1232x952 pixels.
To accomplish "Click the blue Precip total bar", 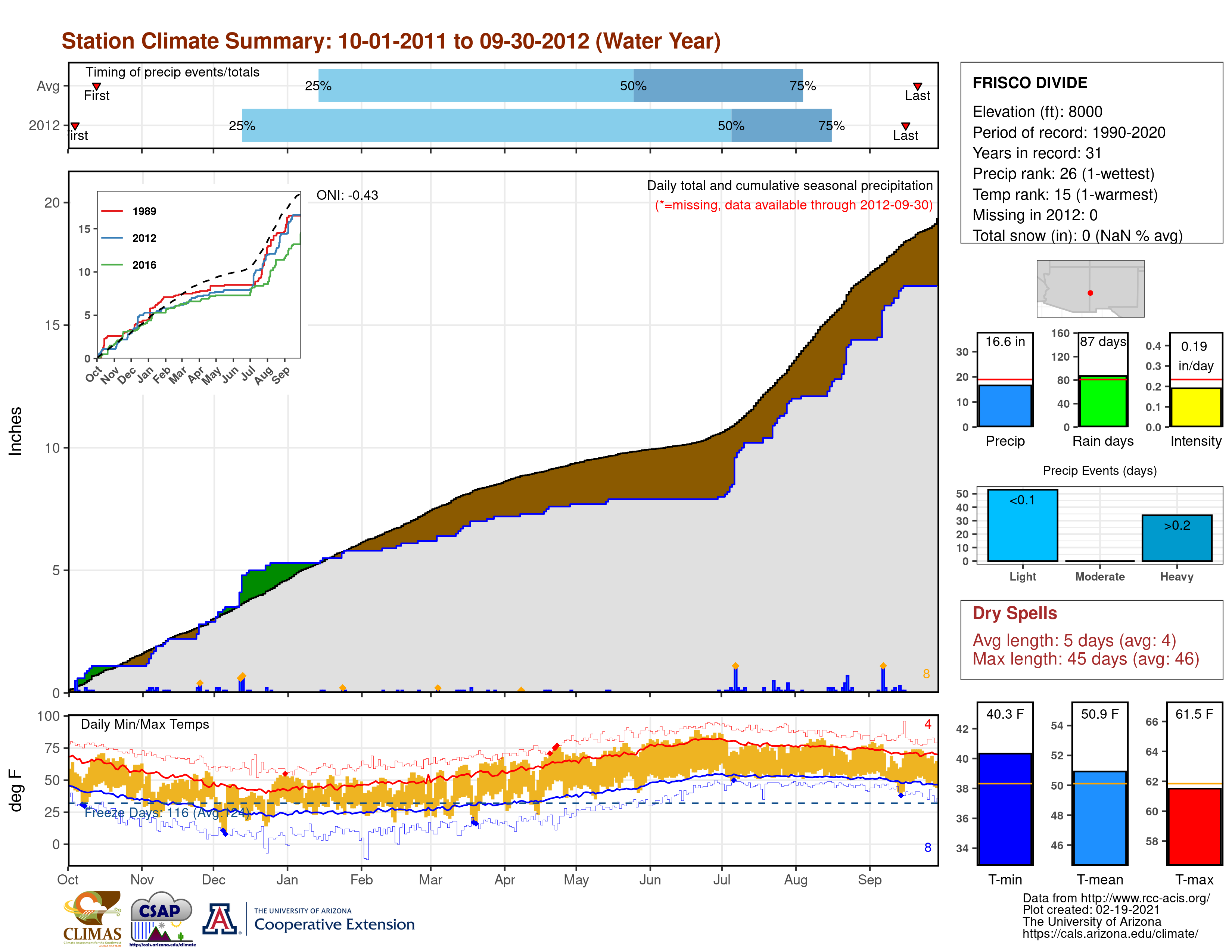I will point(1005,405).
